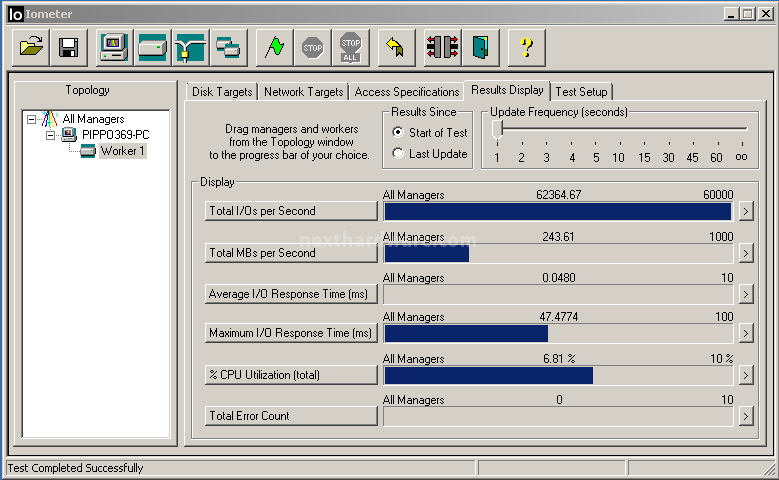Click the 60 mark on frequency scale
This screenshot has height=480, width=779.
[x=716, y=158]
